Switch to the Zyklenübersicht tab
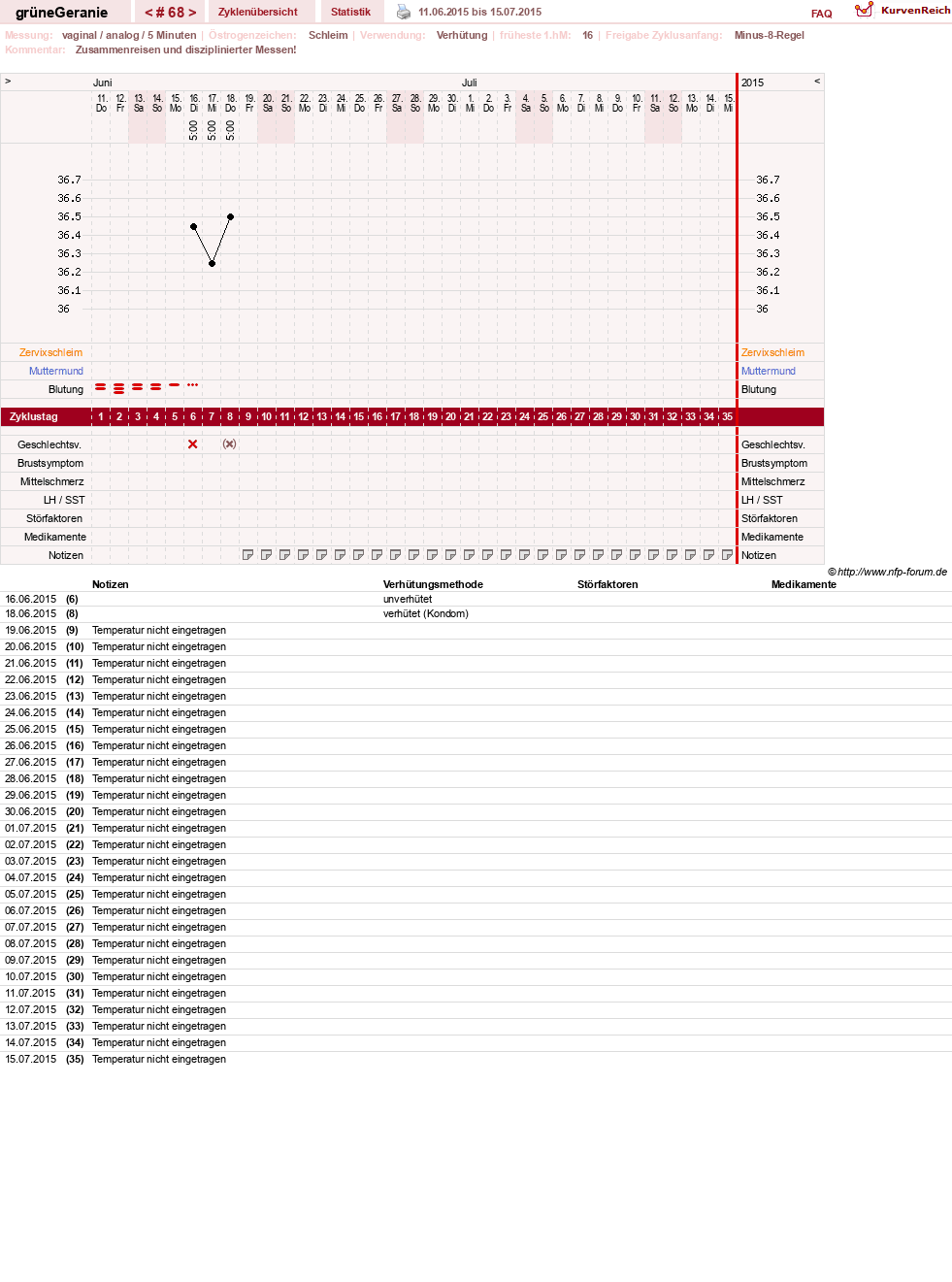This screenshot has width=952, height=1282. tap(258, 12)
